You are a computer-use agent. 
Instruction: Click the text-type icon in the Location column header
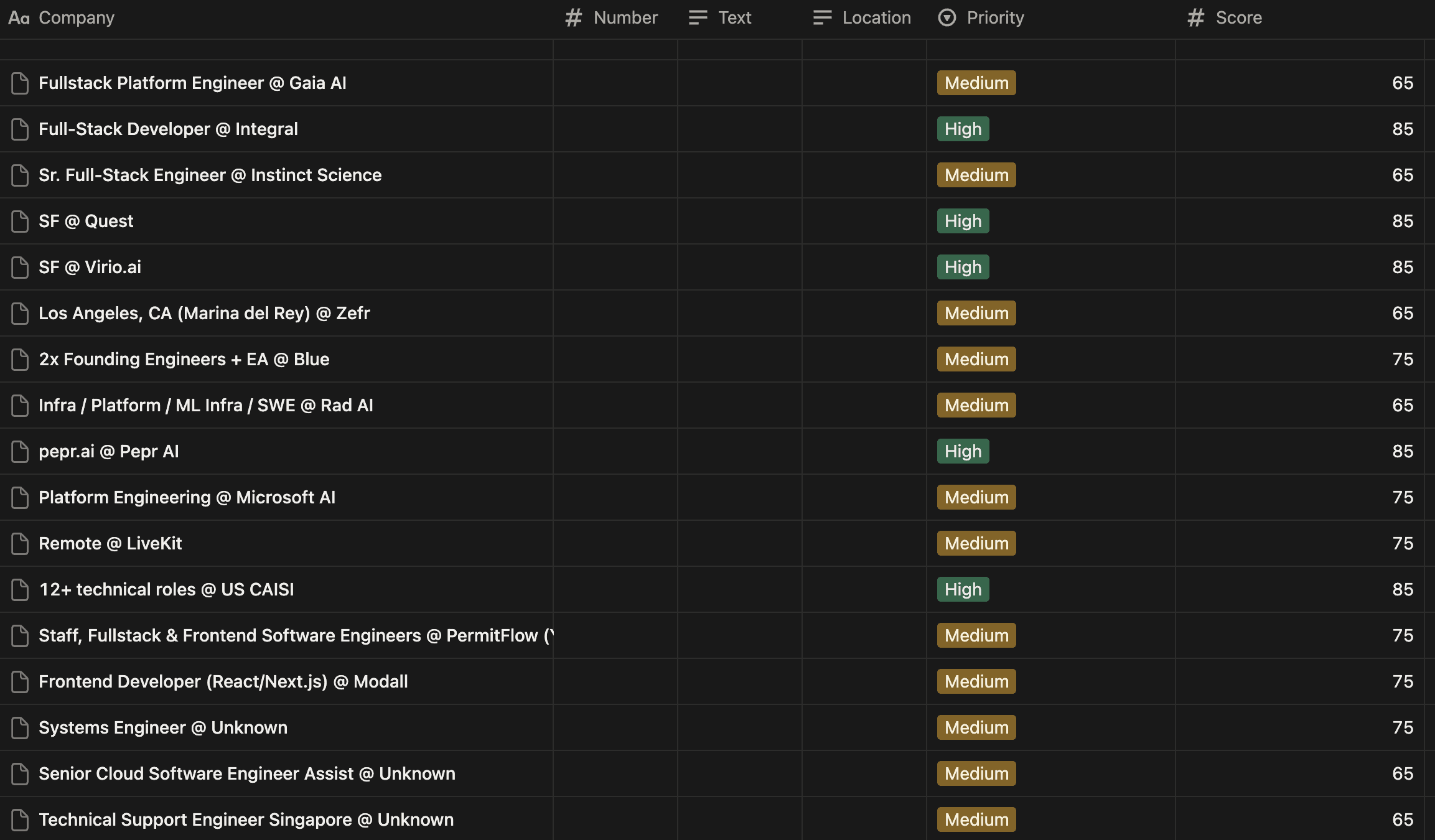[821, 17]
